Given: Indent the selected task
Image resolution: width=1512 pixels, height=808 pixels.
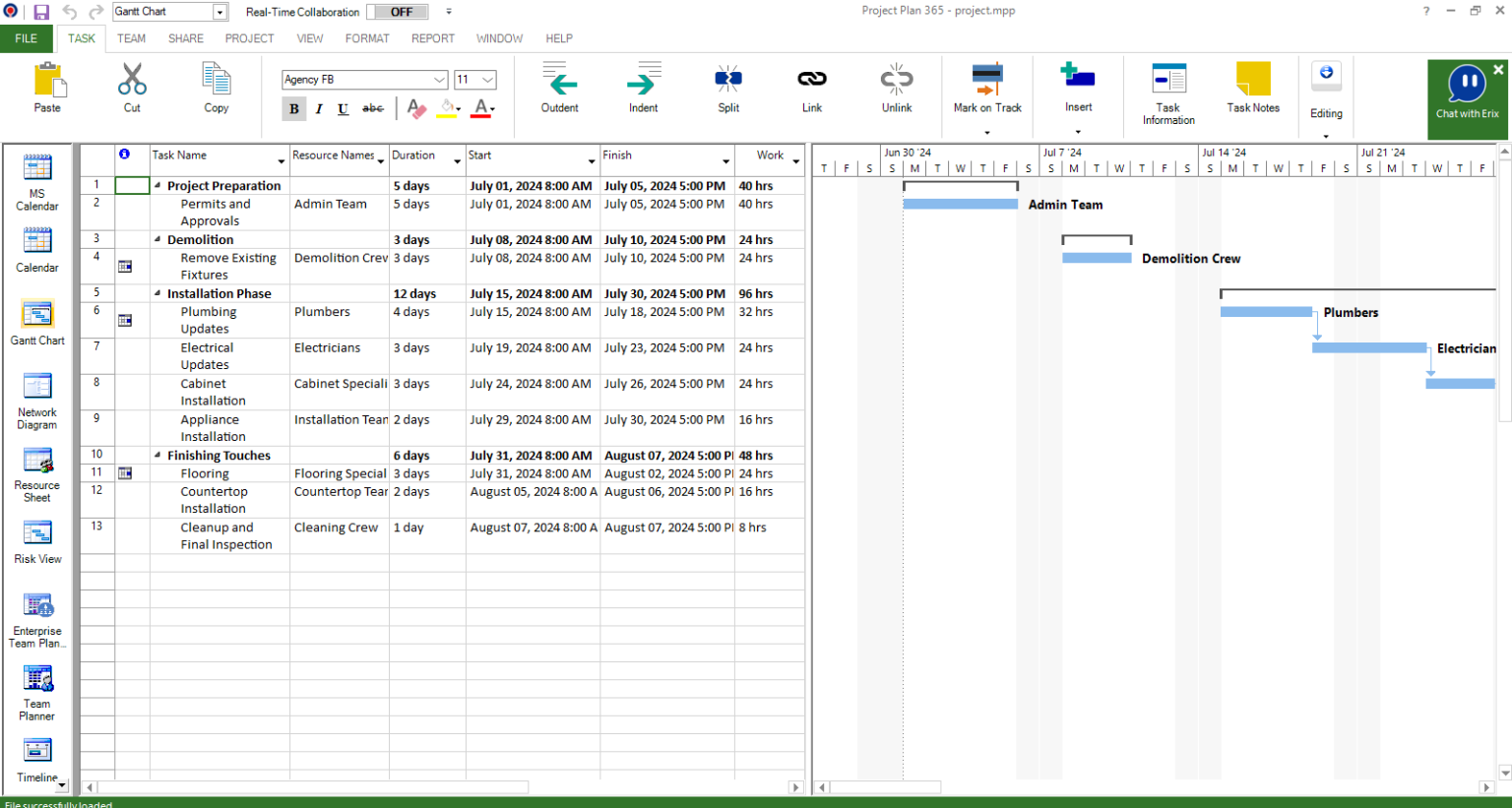Looking at the screenshot, I should (x=643, y=87).
